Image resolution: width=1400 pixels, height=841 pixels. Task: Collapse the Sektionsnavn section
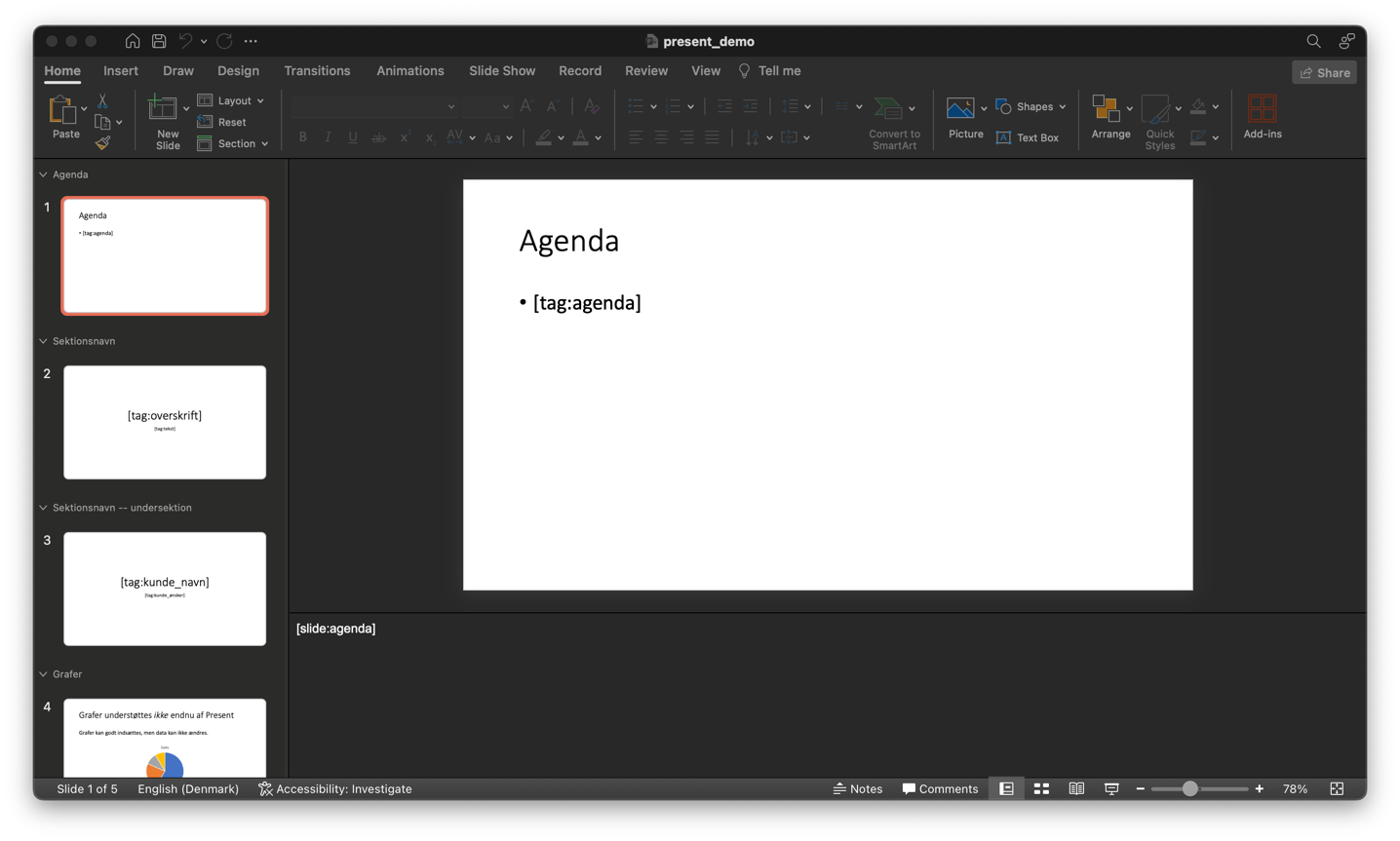43,341
